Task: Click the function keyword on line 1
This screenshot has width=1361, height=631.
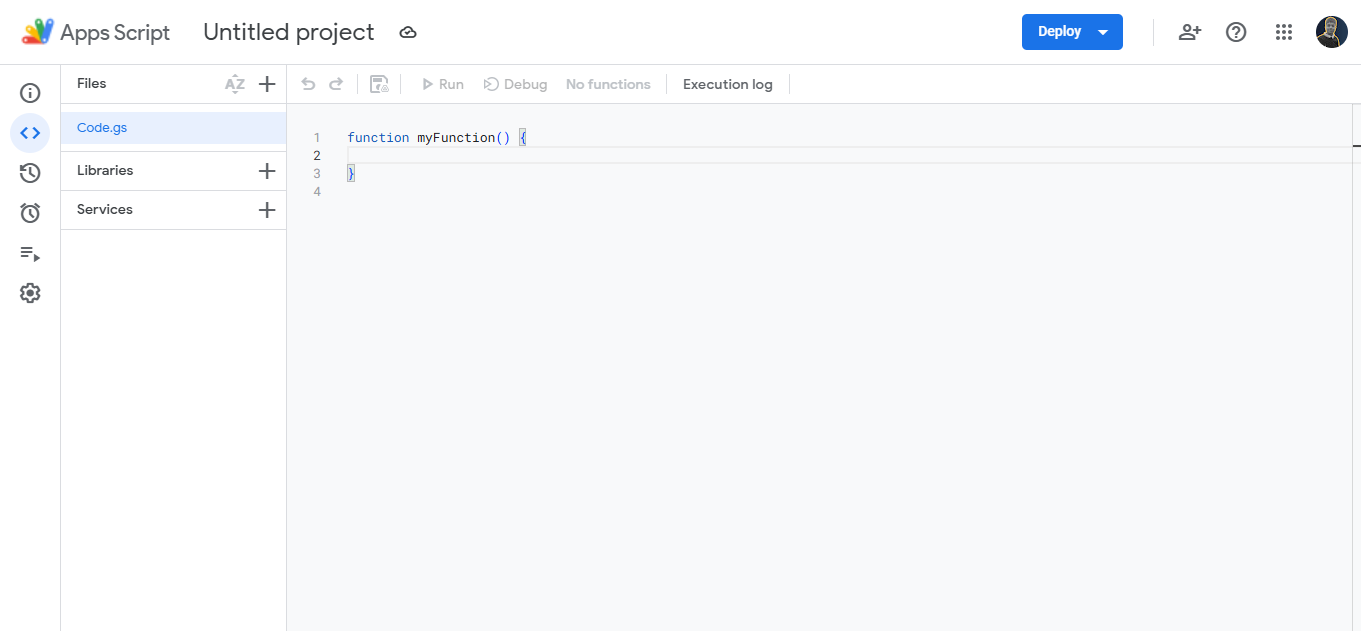Action: click(x=378, y=138)
